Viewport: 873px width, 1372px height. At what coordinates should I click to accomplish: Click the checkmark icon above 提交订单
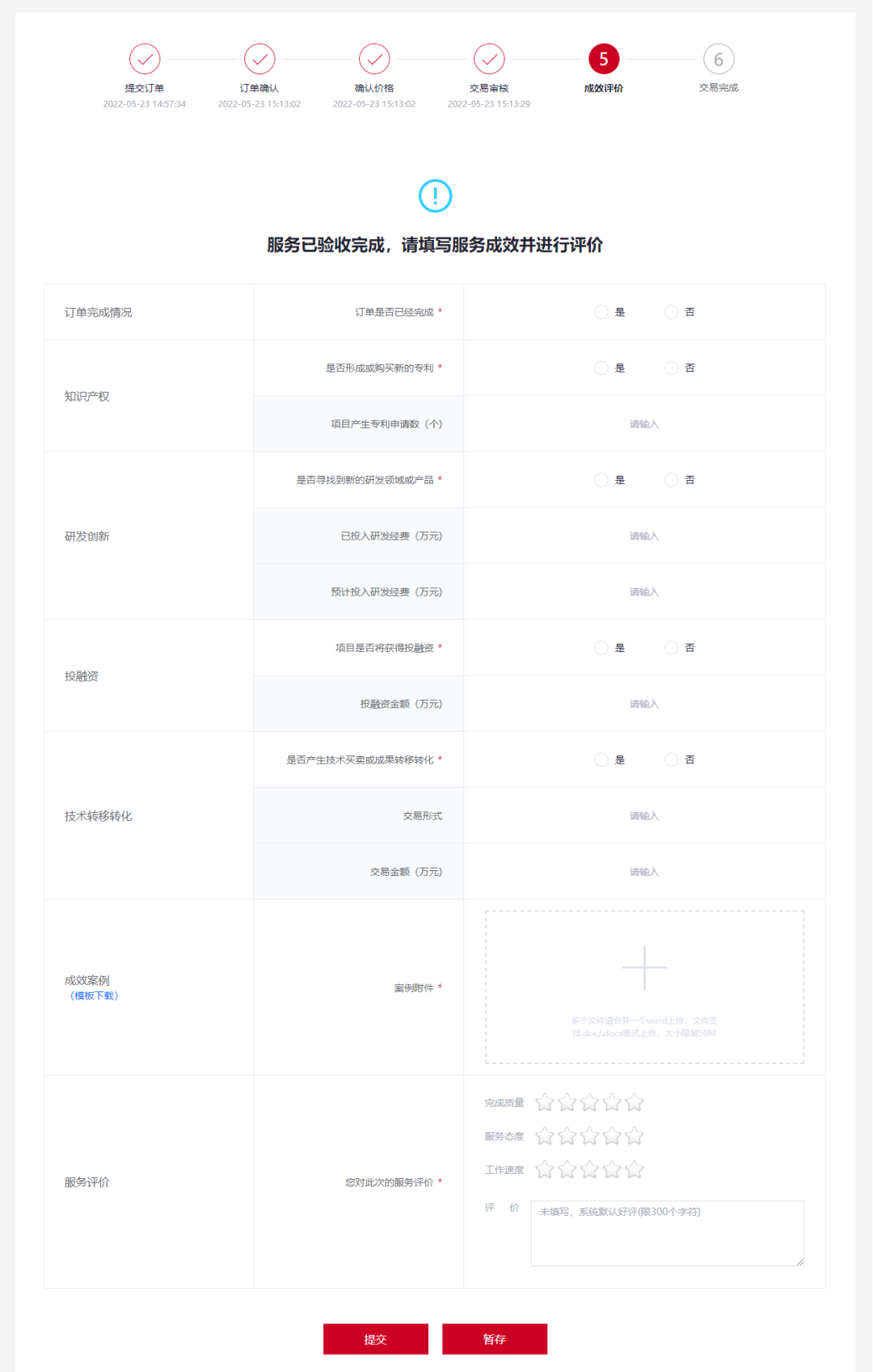click(x=144, y=58)
